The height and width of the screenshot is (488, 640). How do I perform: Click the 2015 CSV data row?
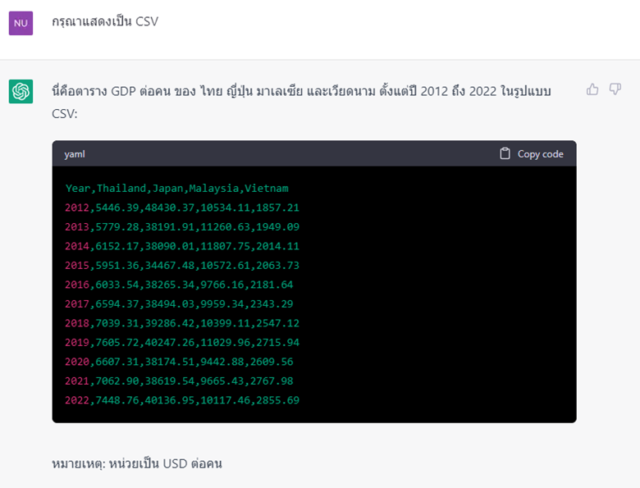click(x=182, y=265)
